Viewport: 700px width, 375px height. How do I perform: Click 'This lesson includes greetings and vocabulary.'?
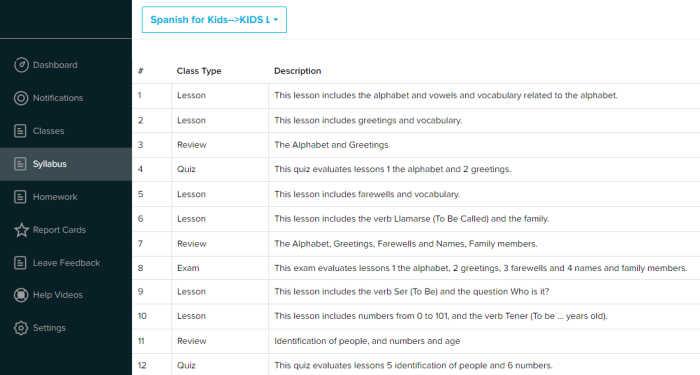point(368,121)
